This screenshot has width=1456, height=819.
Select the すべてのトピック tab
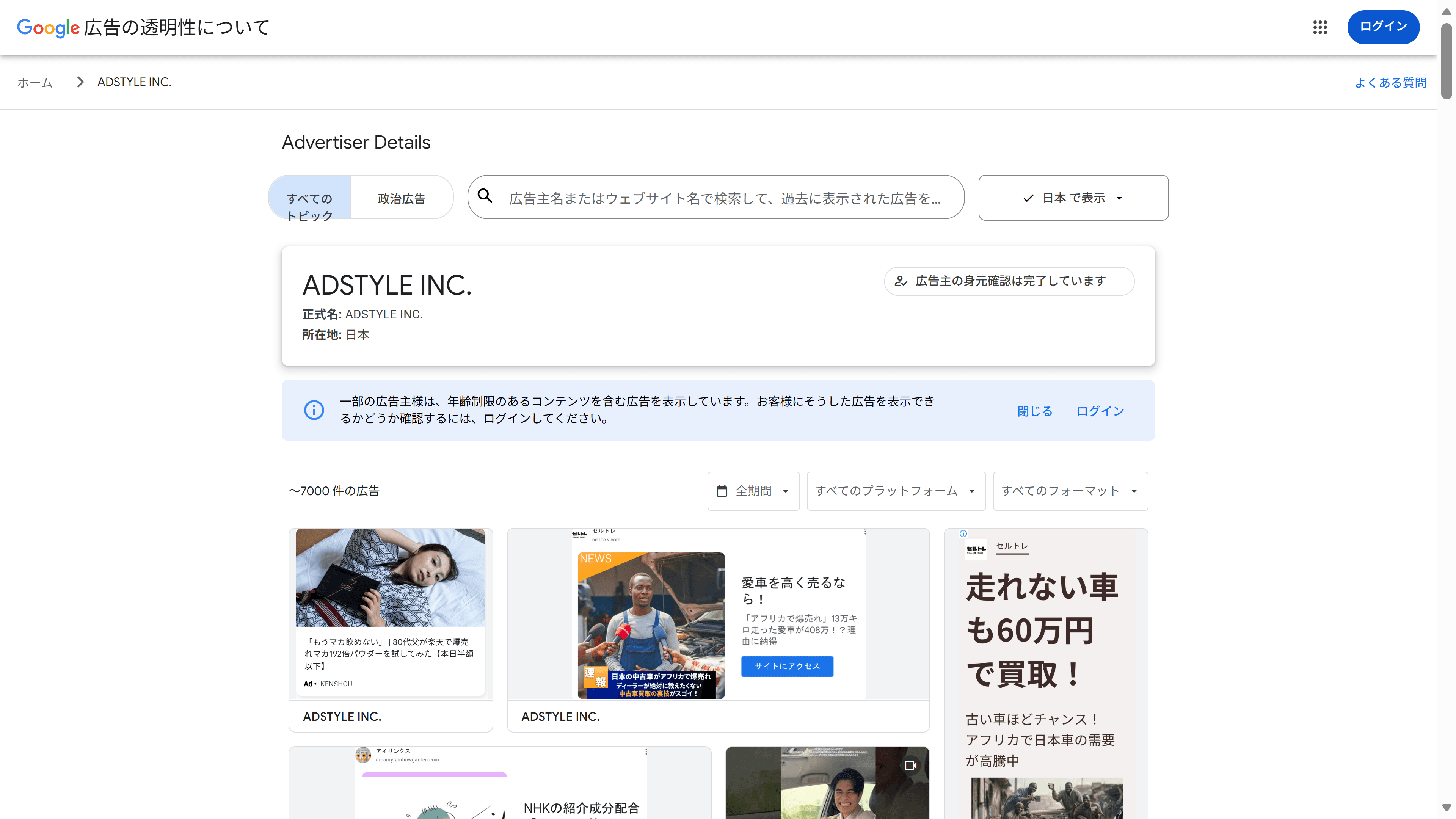(310, 197)
